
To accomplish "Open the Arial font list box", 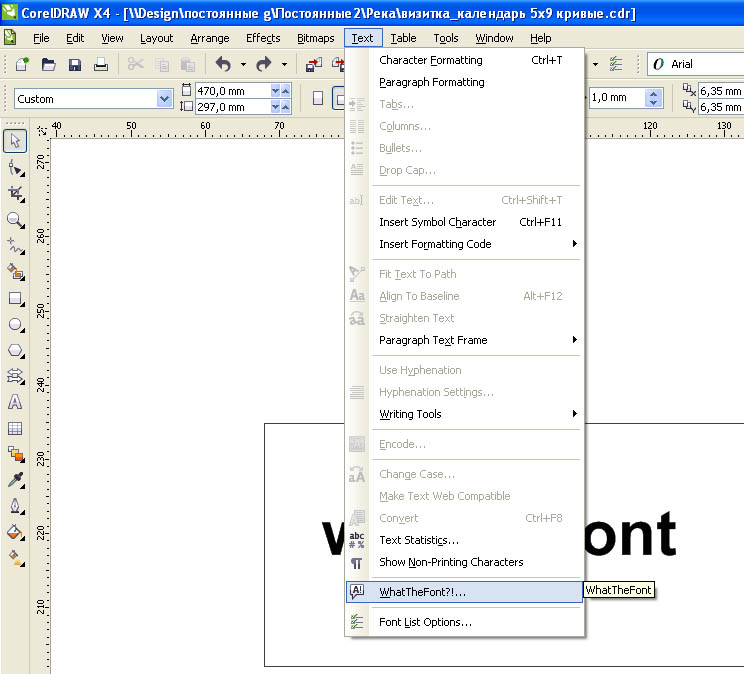I will click(695, 64).
